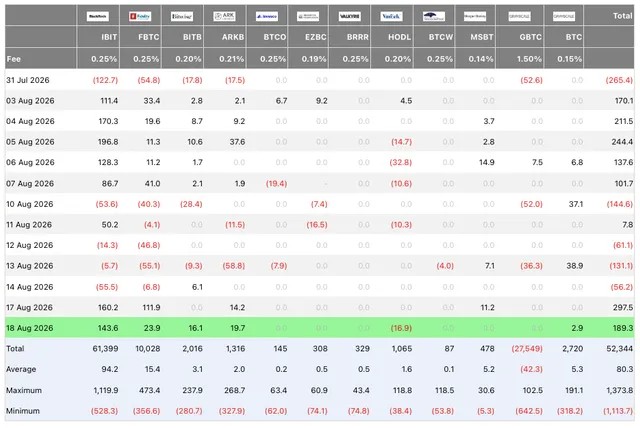Click the 37.6 ARKB value for 05 Aug
Image resolution: width=640 pixels, height=428 pixels.
pyautogui.click(x=238, y=142)
